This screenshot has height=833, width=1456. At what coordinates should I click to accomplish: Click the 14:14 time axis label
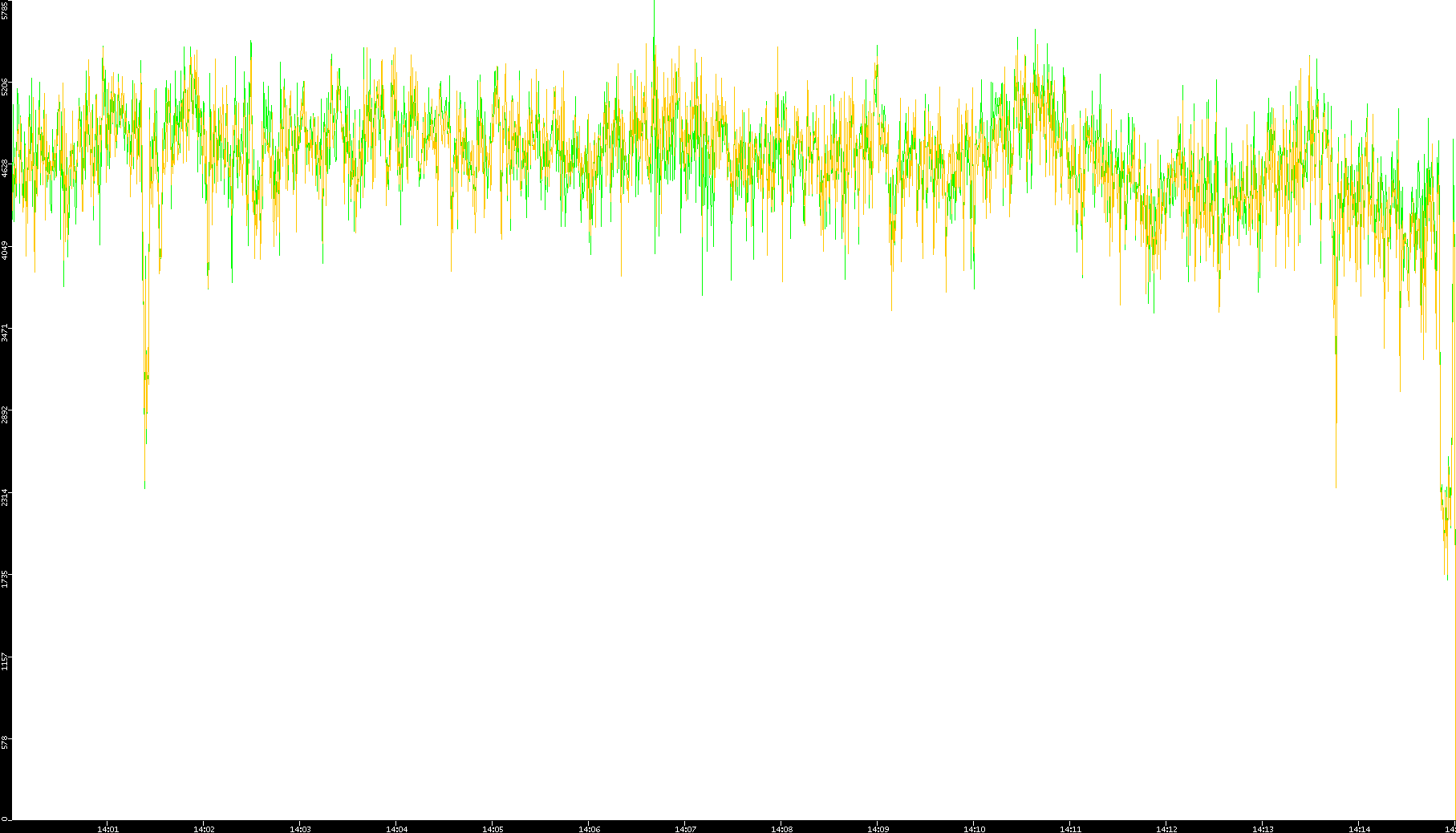point(1359,828)
